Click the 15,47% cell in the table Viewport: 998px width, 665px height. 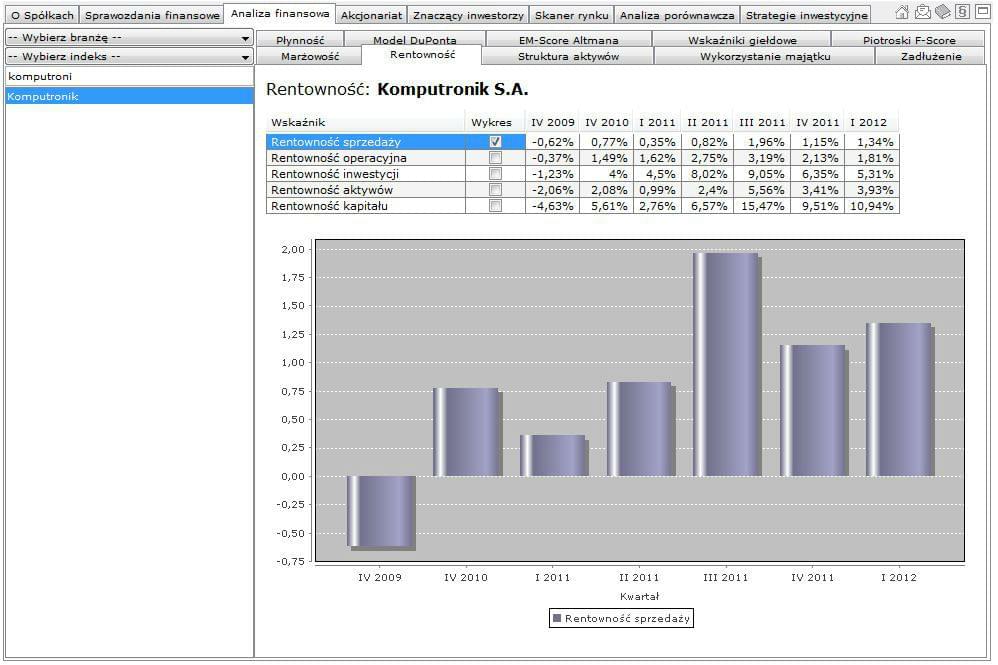click(762, 206)
